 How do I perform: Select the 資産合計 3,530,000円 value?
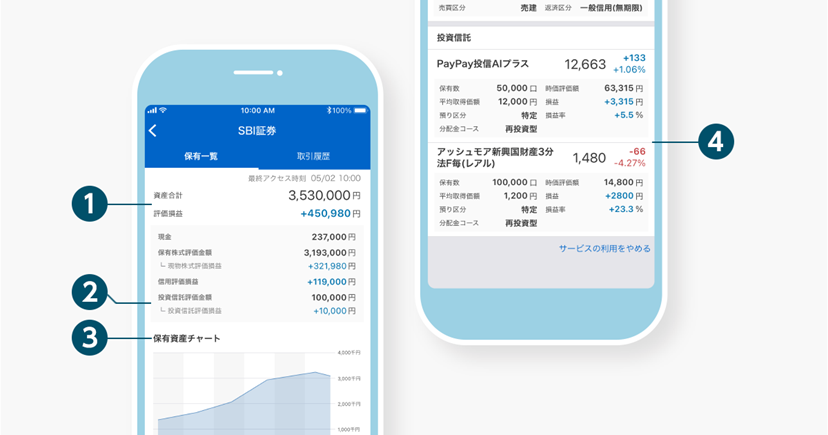(324, 195)
